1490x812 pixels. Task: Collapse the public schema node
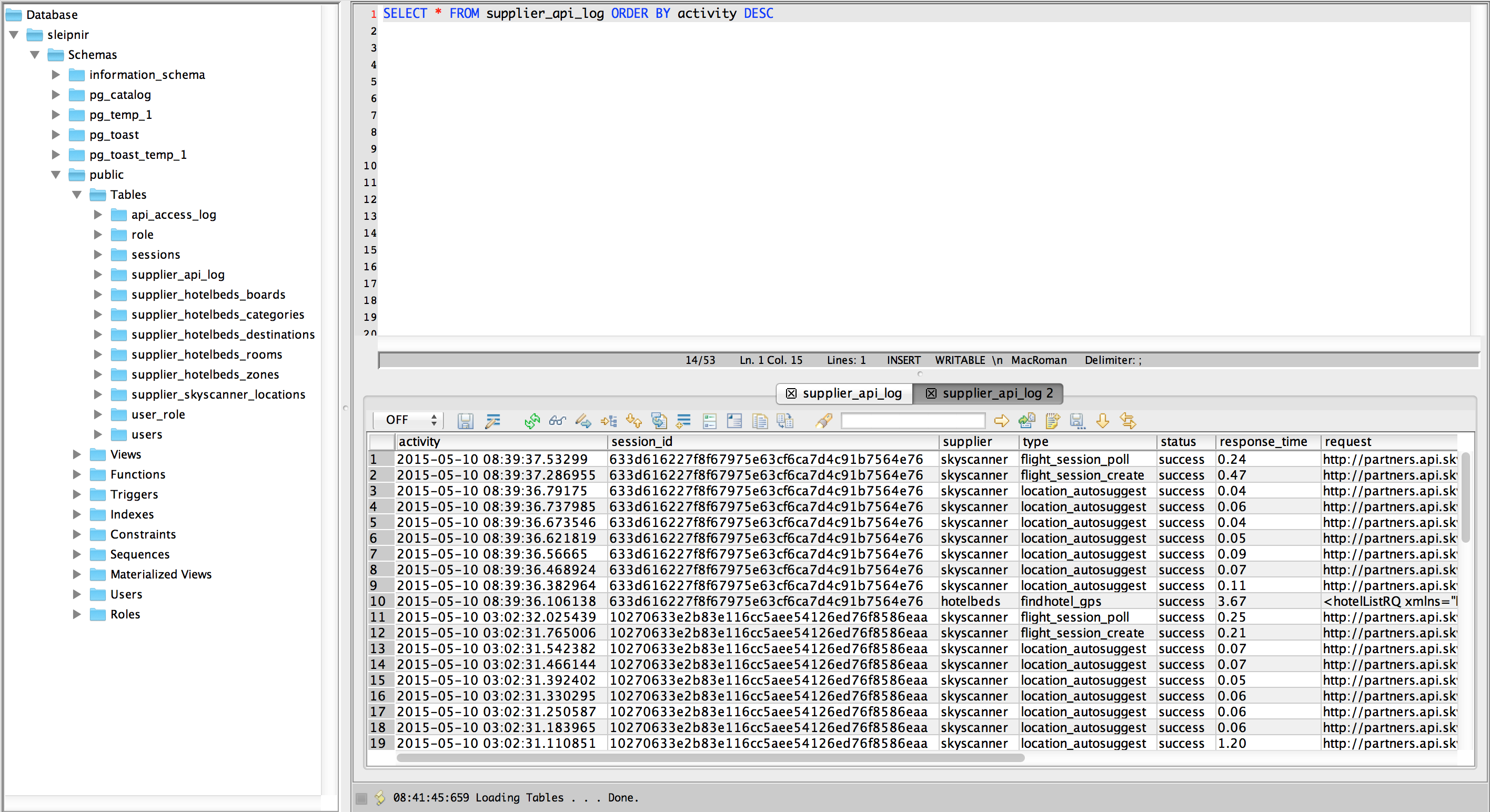56,175
